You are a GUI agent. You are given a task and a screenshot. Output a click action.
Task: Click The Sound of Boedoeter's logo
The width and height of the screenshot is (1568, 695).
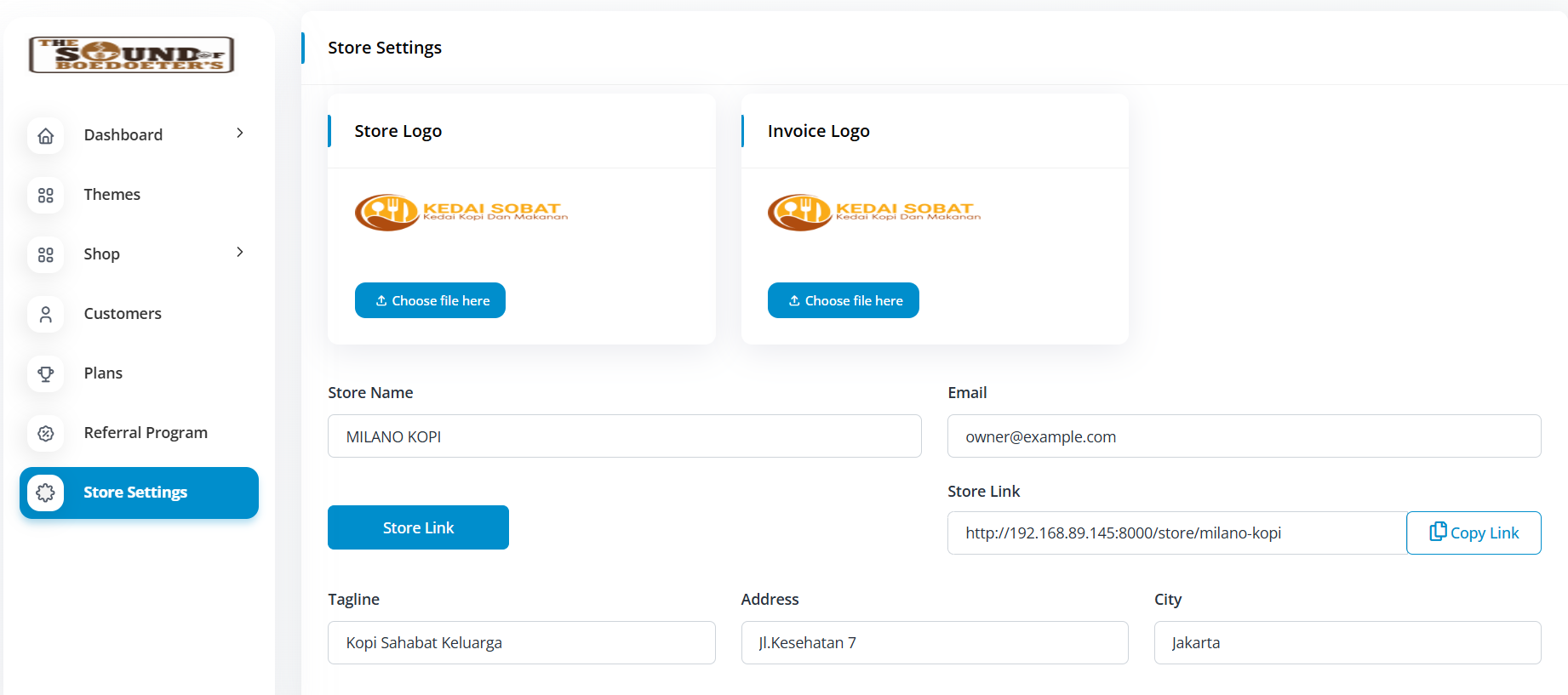tap(132, 54)
